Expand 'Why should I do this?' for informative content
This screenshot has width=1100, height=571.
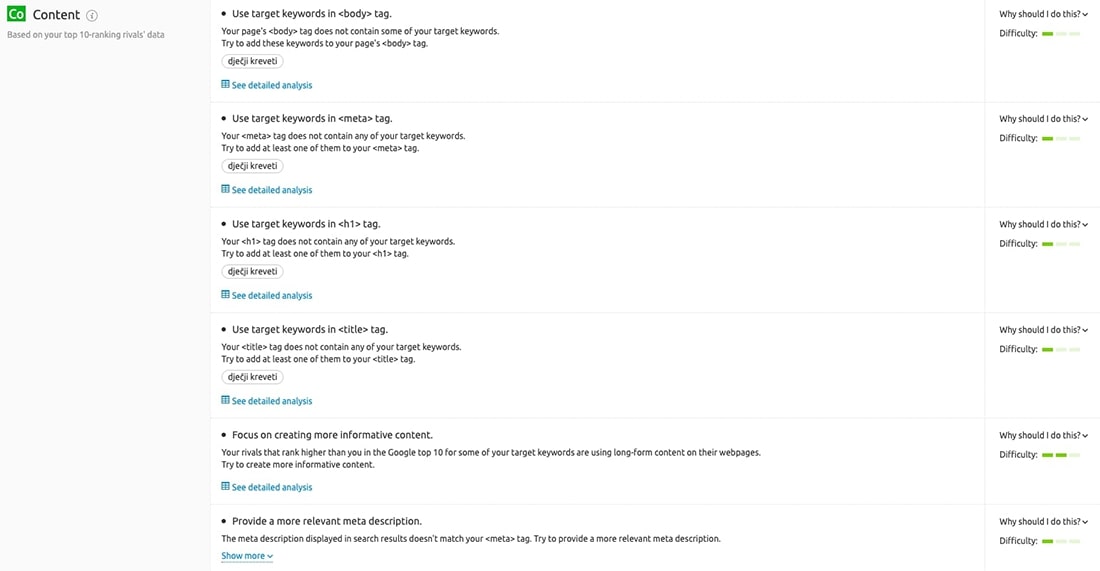click(1043, 436)
